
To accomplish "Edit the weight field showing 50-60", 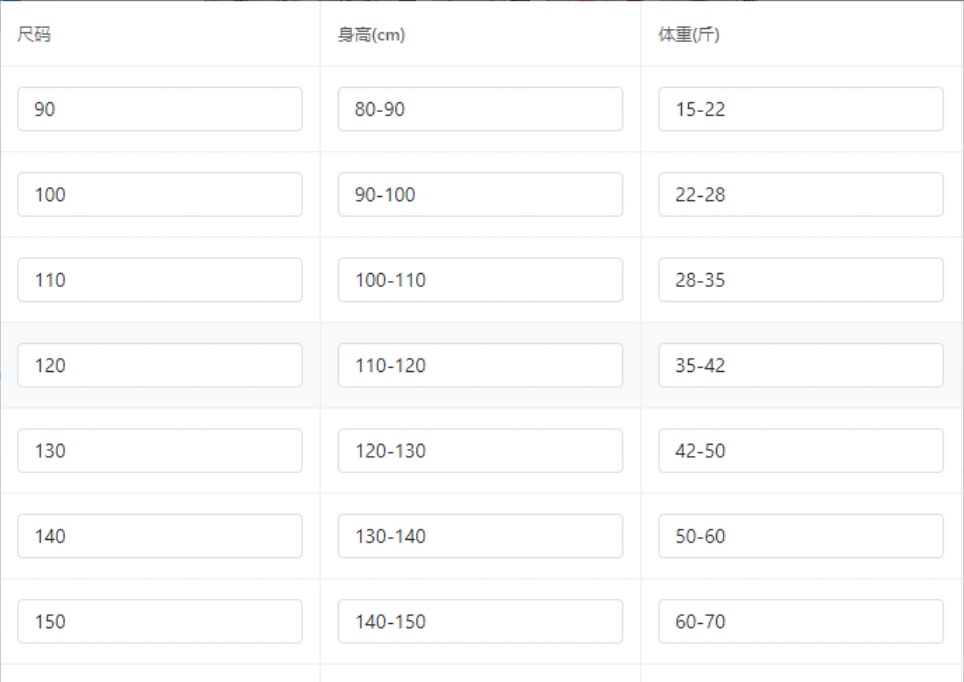I will (x=800, y=536).
